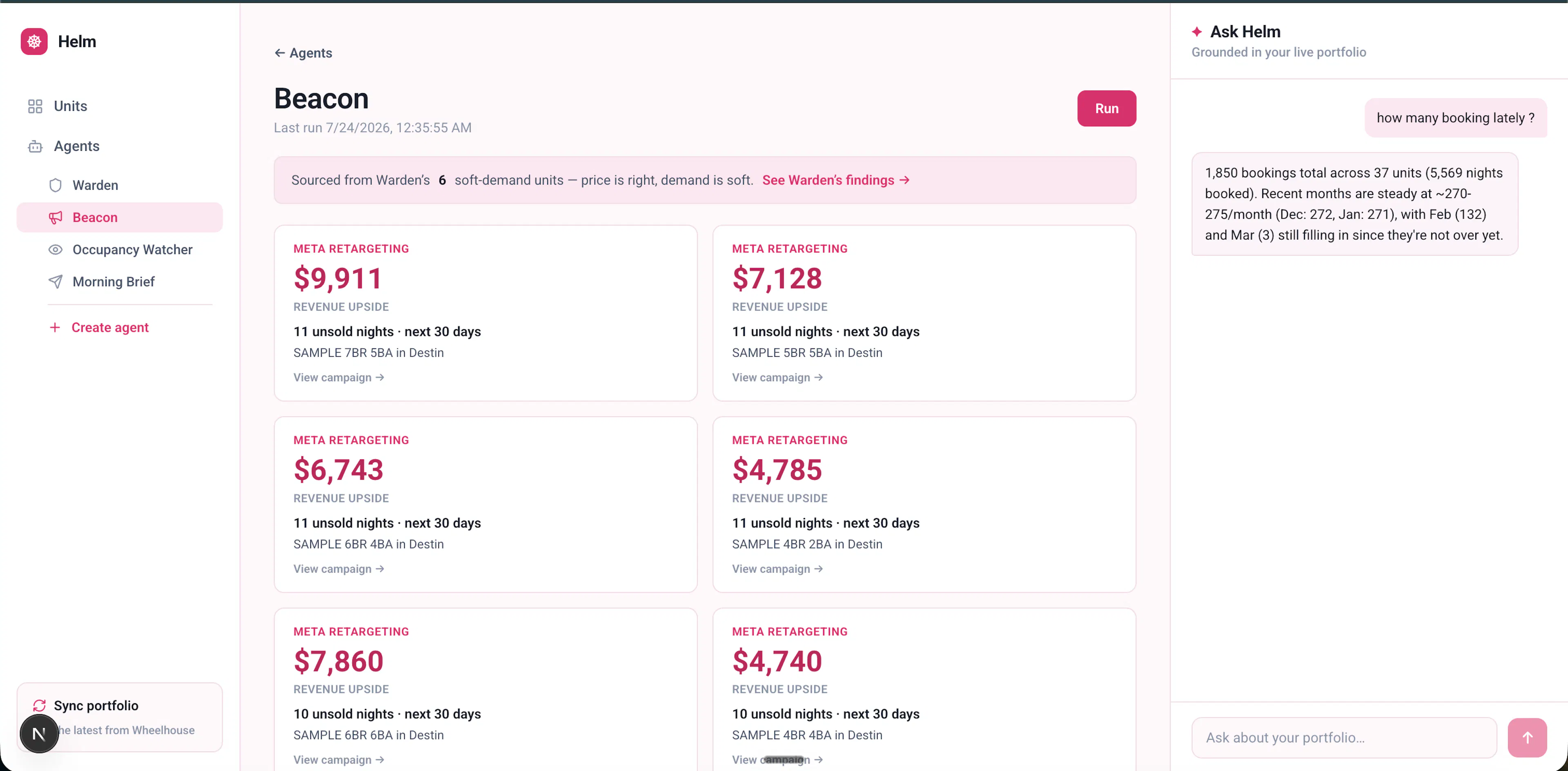The height and width of the screenshot is (771, 1568).
Task: Open Occupancy Watcher eye icon
Action: (x=56, y=250)
